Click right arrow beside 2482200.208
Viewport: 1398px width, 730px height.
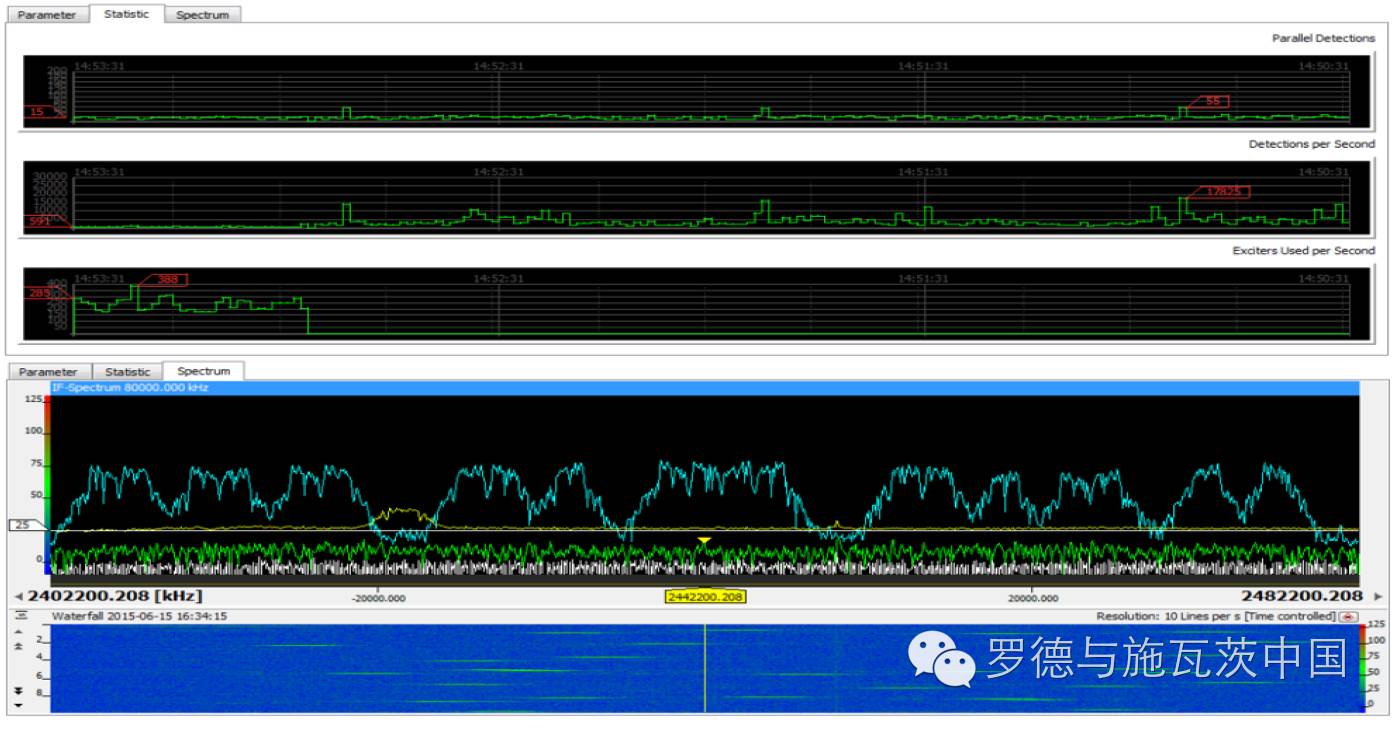pos(1378,597)
